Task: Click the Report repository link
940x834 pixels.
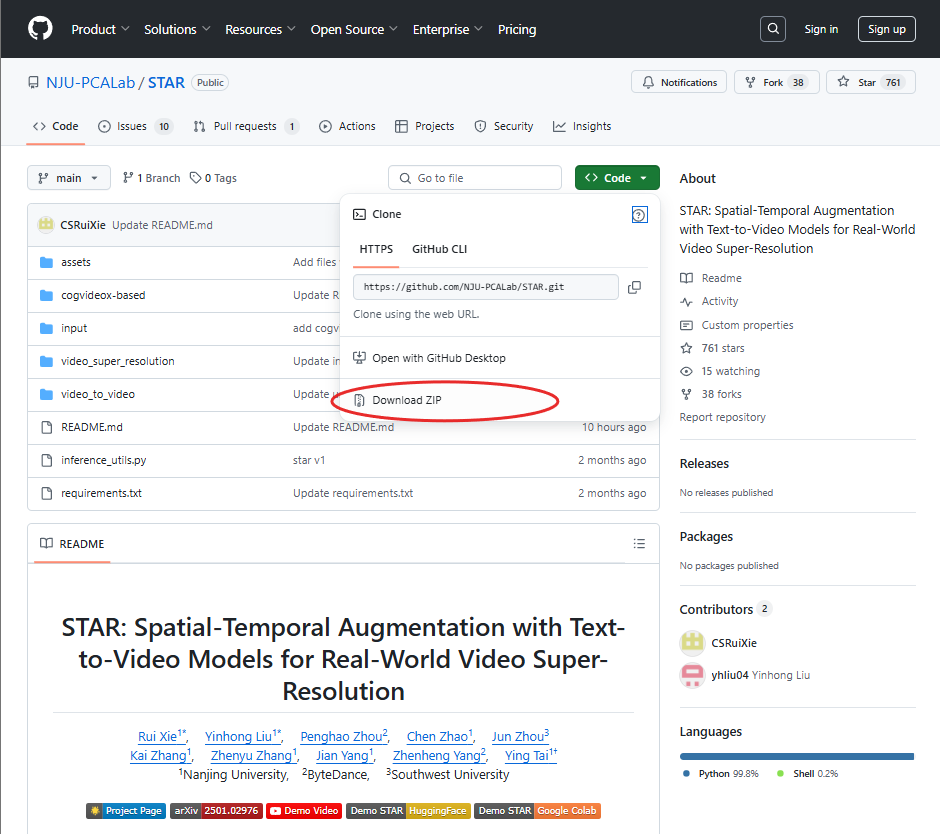Action: [x=722, y=417]
